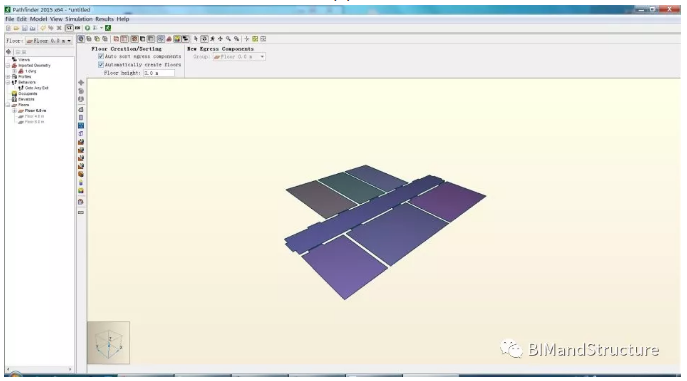Select Goto Any Exit behavior in tree
The image size is (687, 381).
(37, 88)
